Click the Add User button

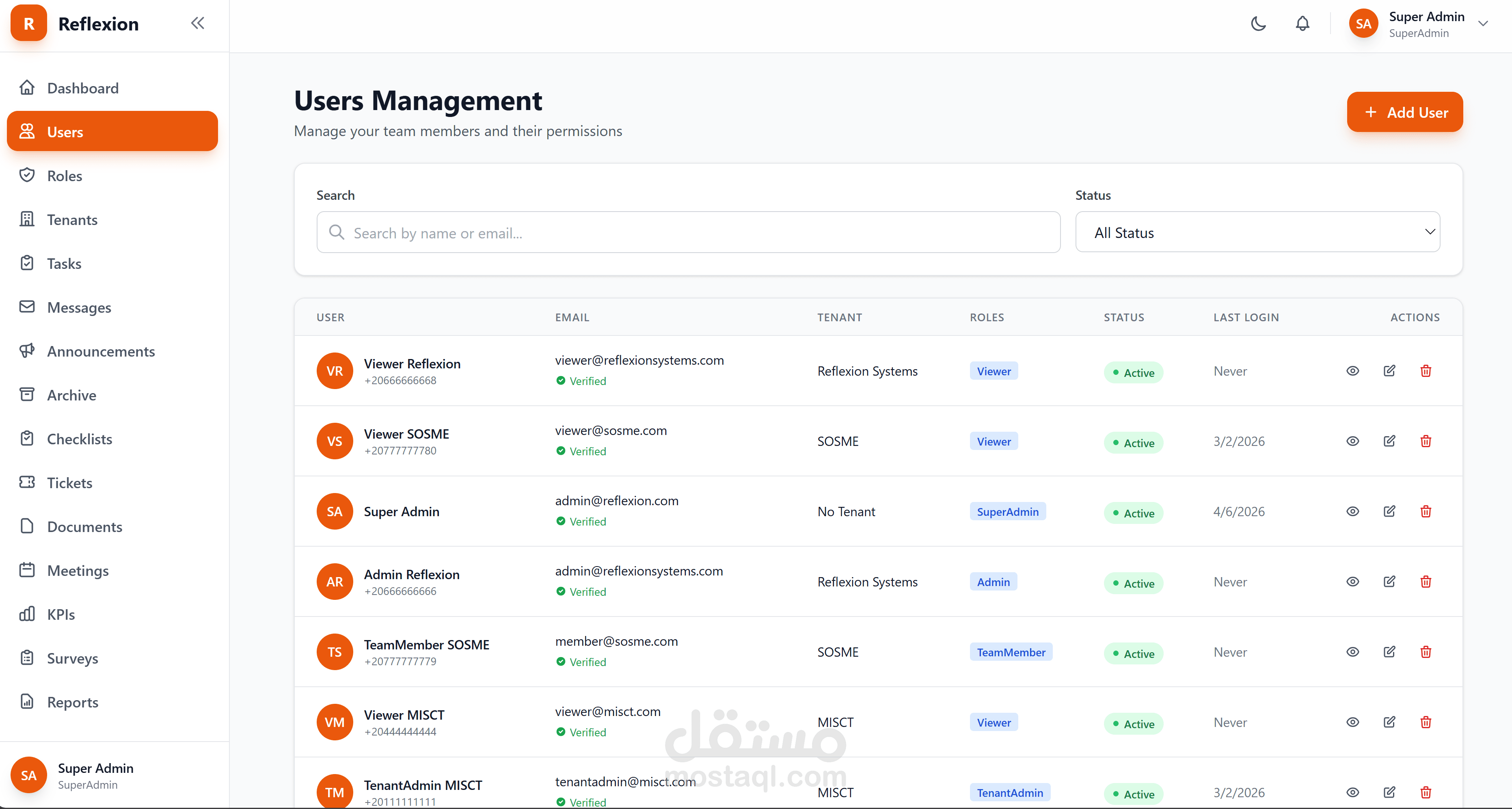click(1404, 112)
